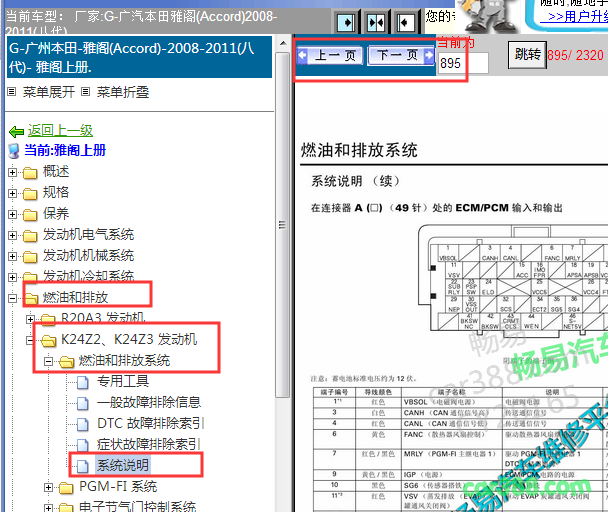Click 菜单展开 to expand all menus

click(48, 92)
